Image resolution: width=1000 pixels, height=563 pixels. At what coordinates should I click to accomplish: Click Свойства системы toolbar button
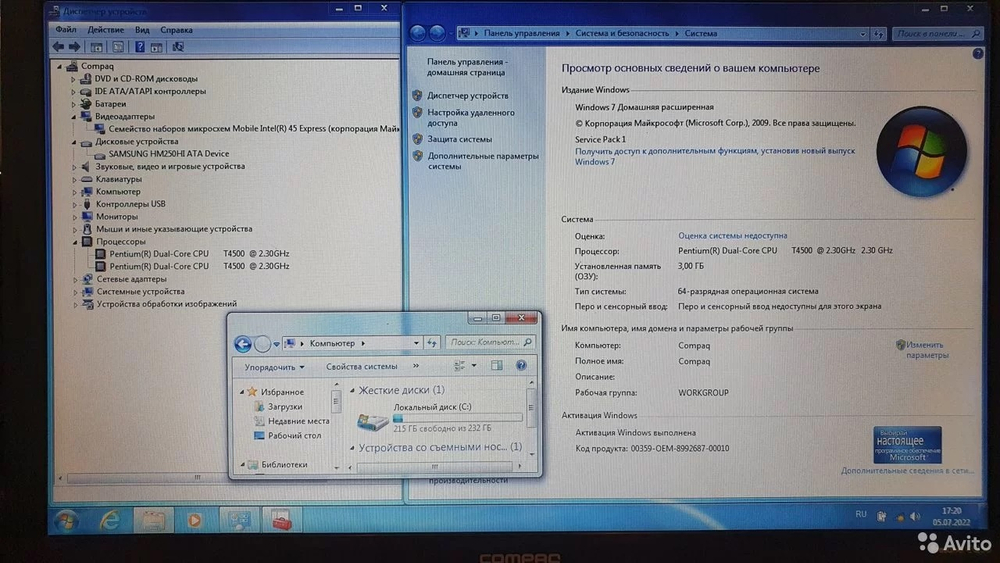tap(362, 367)
